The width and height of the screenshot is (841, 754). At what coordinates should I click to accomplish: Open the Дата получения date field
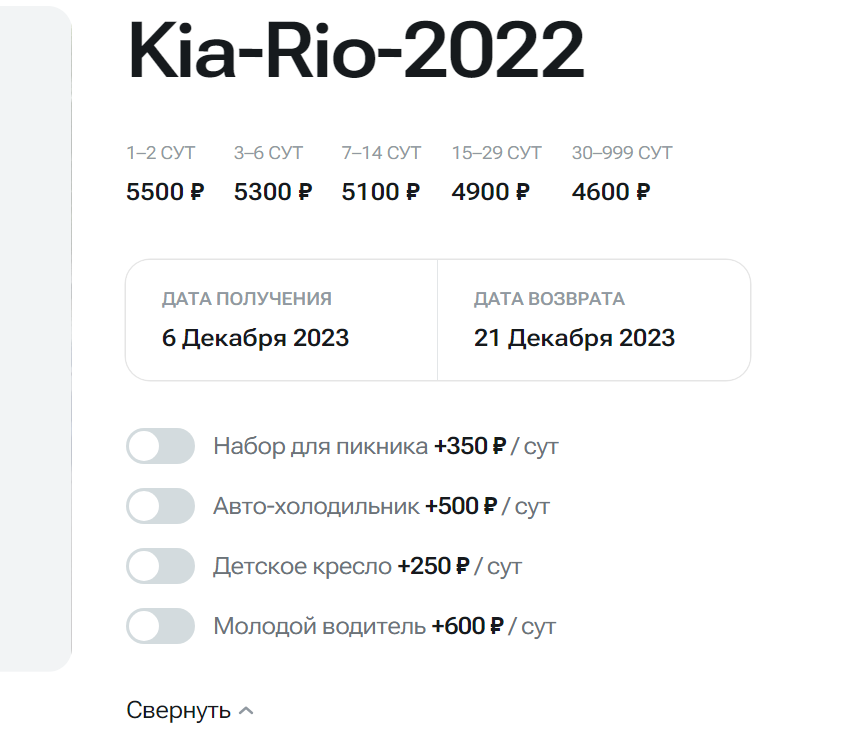281,320
